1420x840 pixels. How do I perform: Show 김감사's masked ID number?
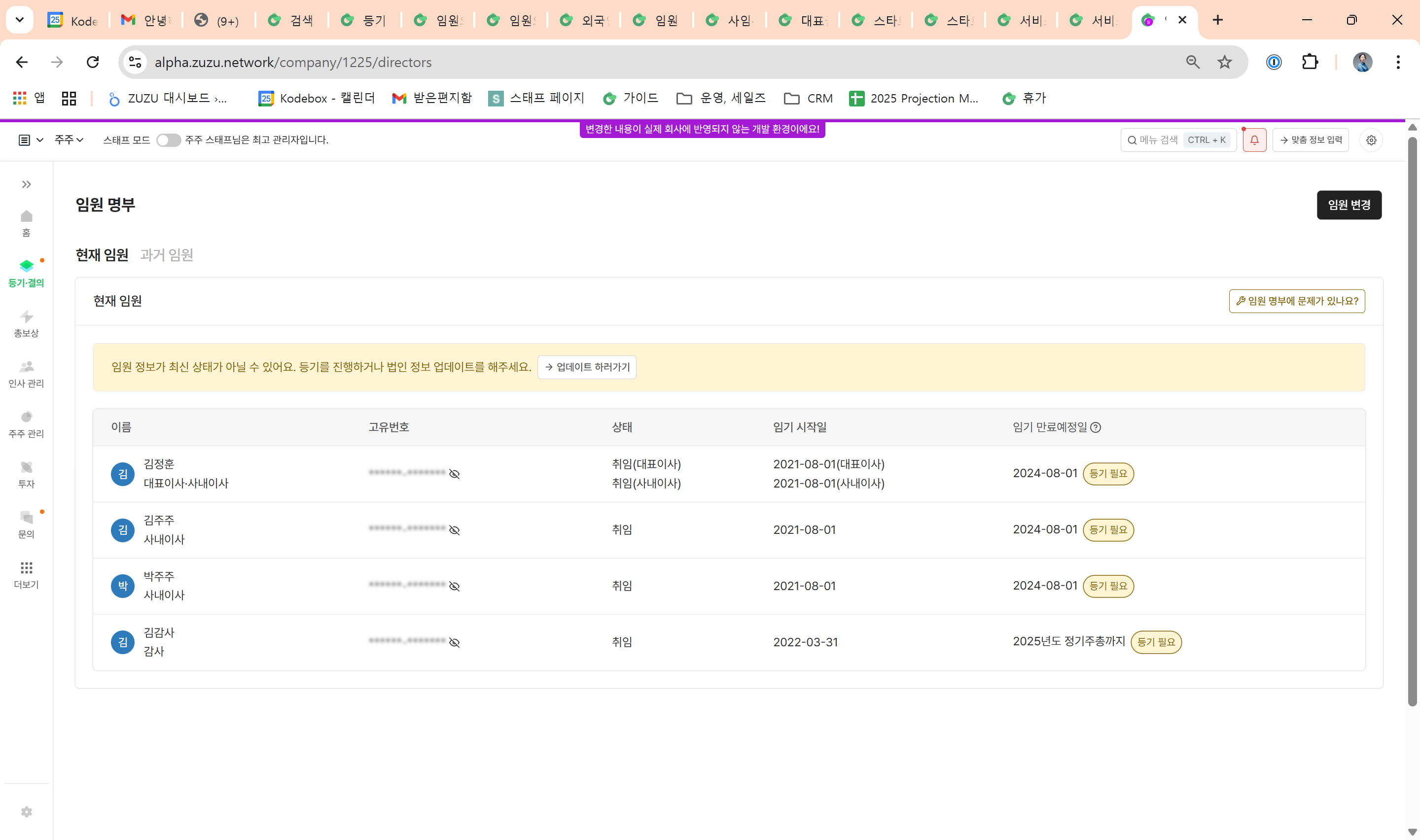click(x=455, y=642)
